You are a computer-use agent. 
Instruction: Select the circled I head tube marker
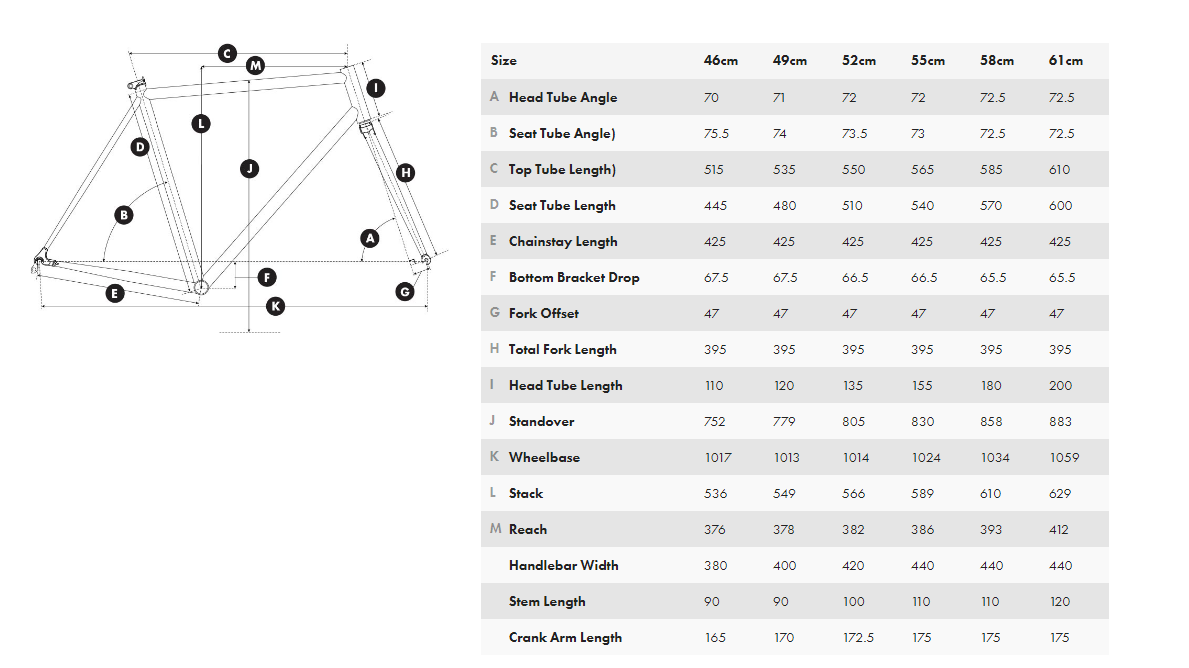(x=375, y=88)
